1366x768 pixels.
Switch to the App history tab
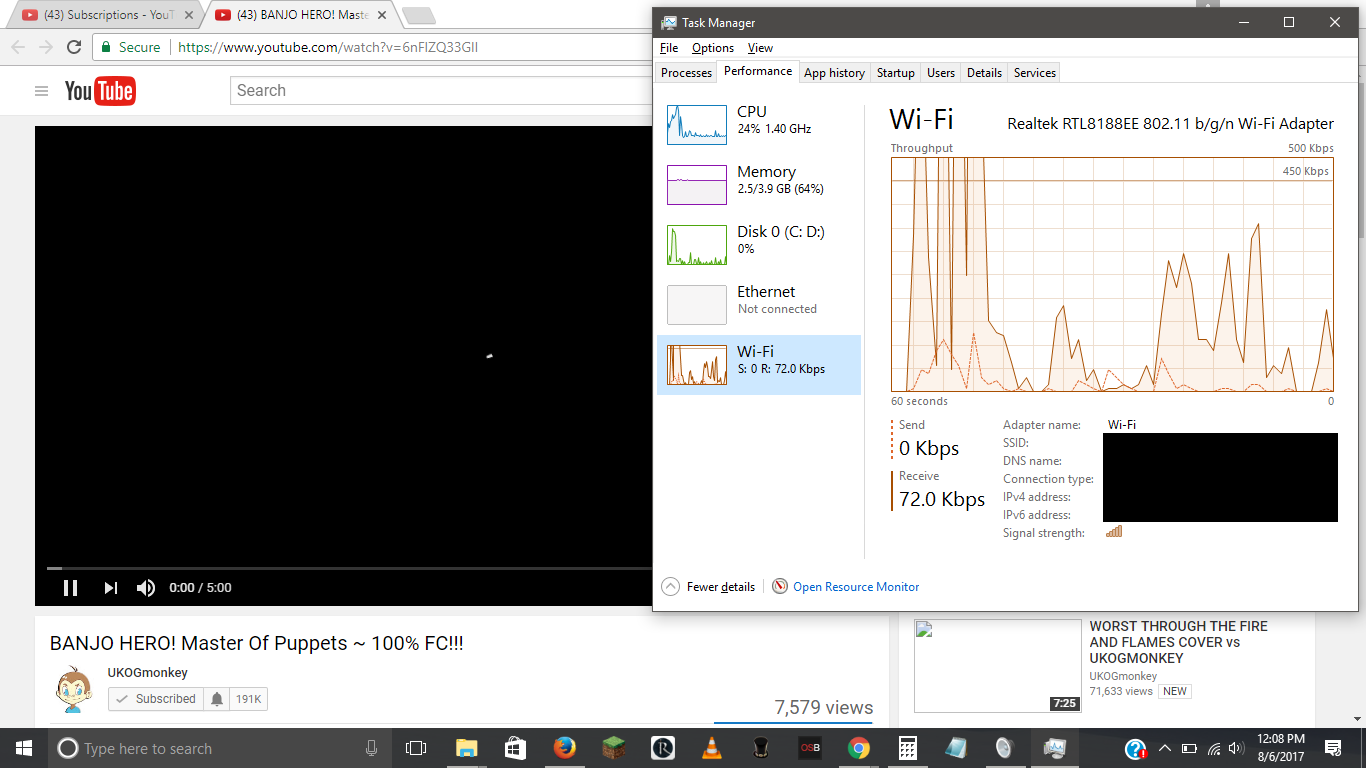pyautogui.click(x=834, y=73)
